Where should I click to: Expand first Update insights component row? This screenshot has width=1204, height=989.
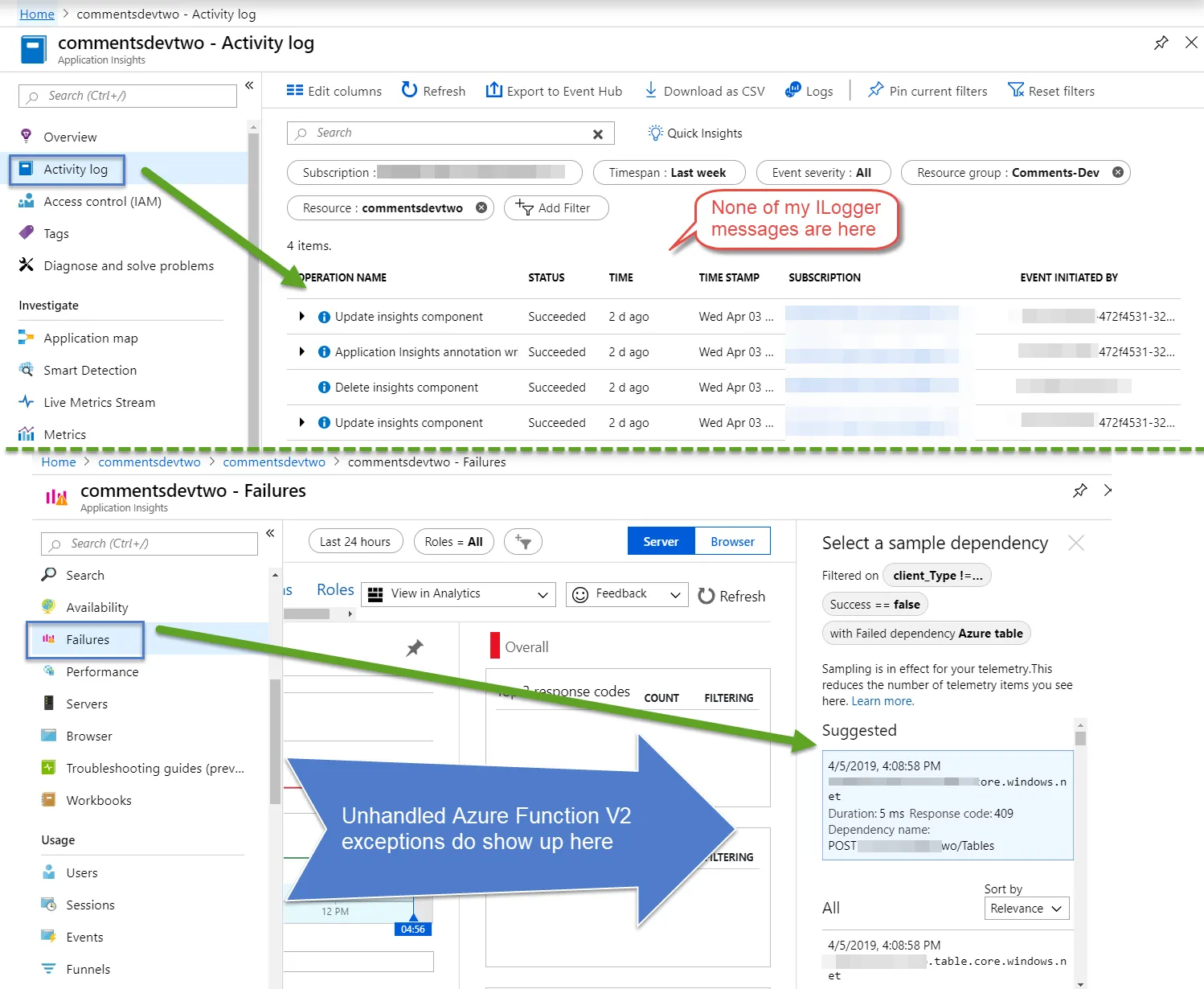coord(301,316)
